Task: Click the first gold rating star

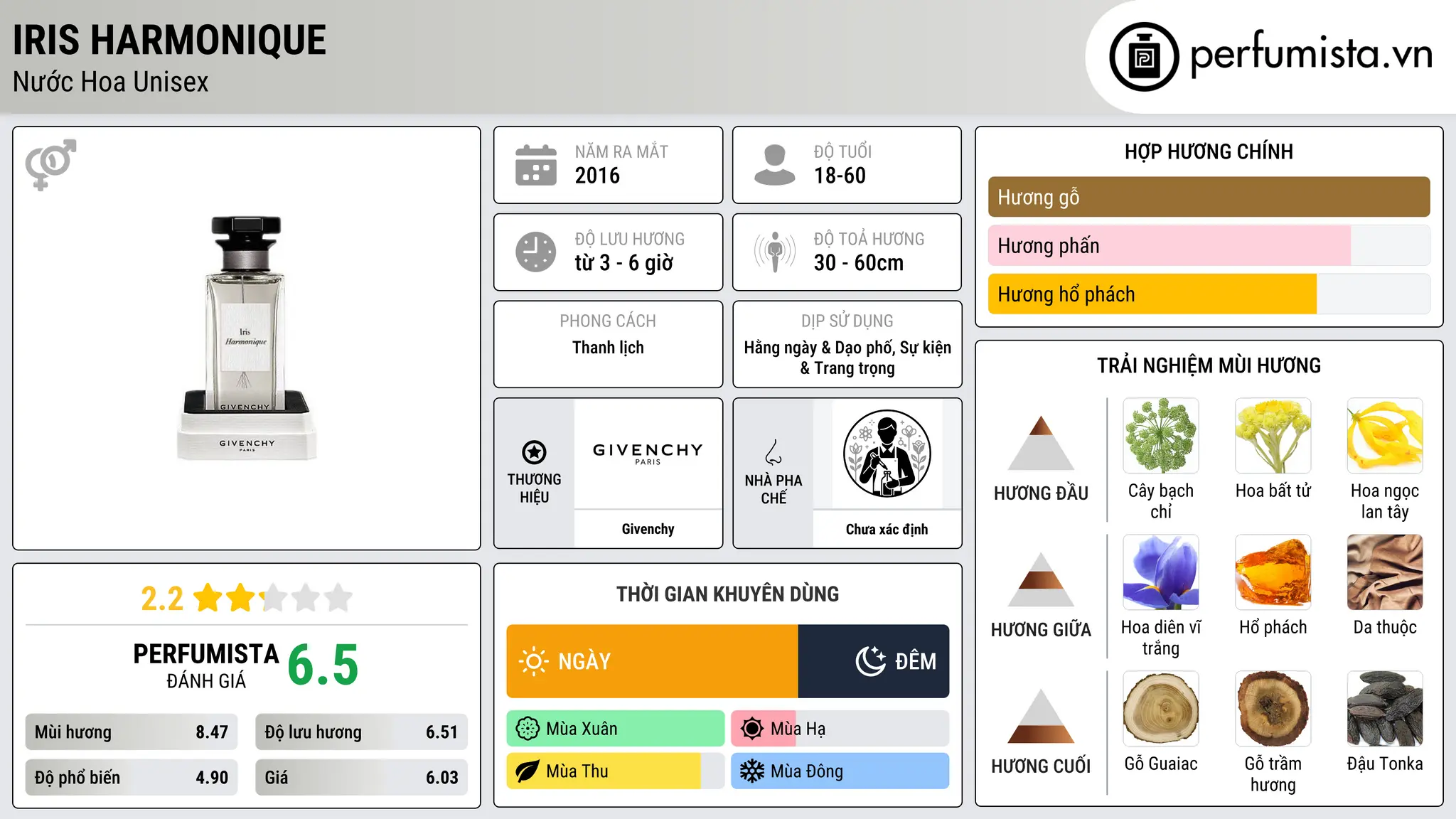Action: click(208, 598)
